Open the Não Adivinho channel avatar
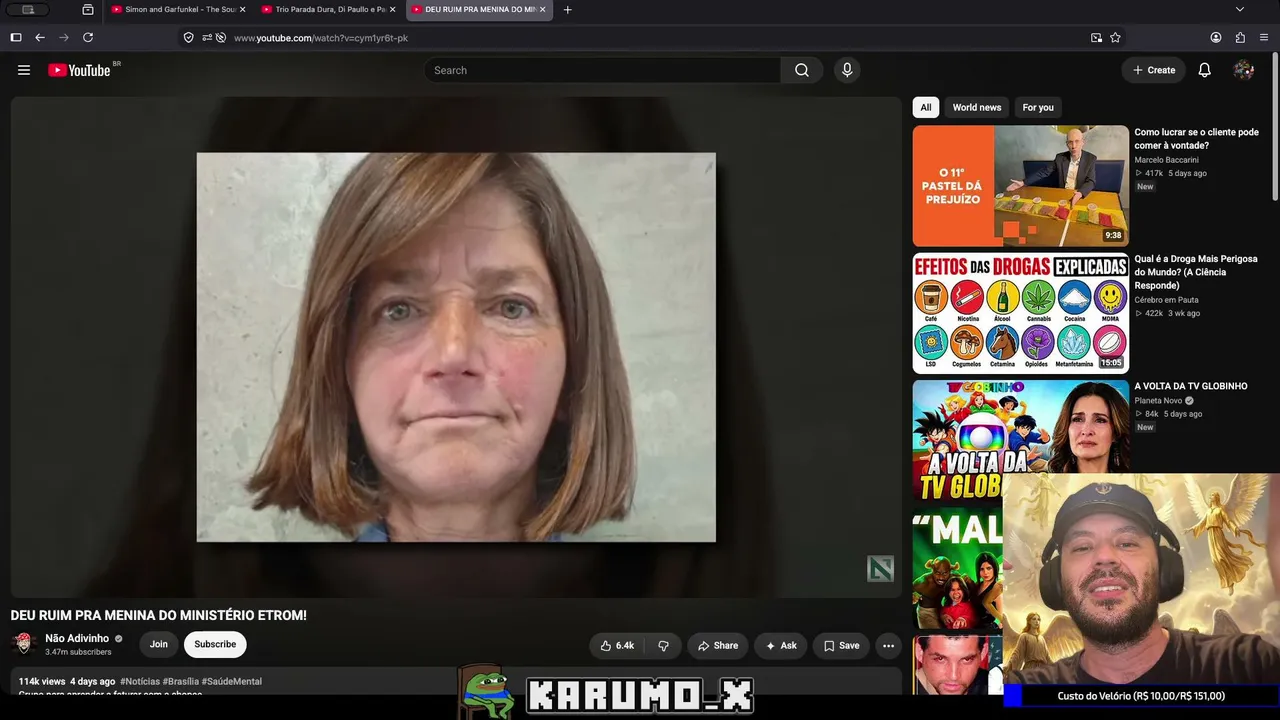The height and width of the screenshot is (720, 1280). tap(24, 644)
